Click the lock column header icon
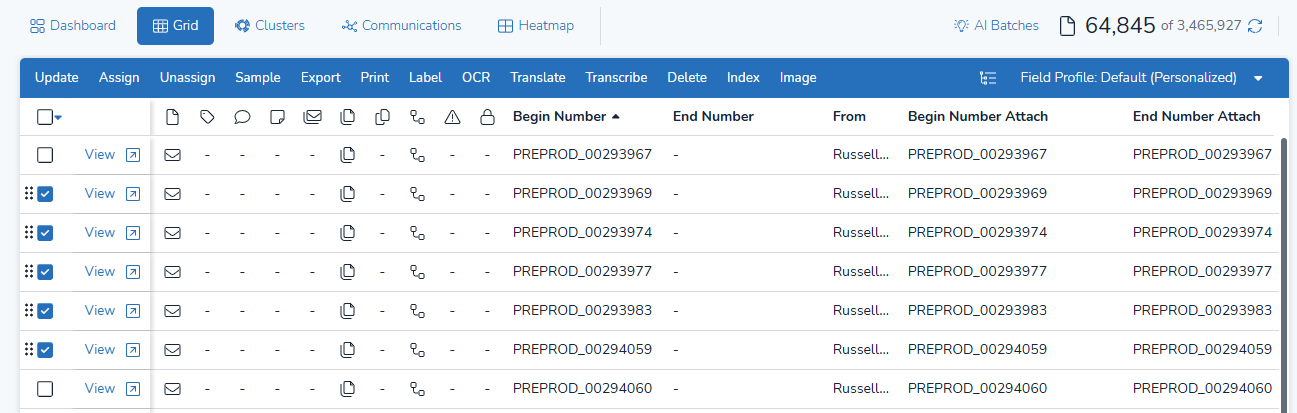The height and width of the screenshot is (413, 1297). tap(487, 117)
